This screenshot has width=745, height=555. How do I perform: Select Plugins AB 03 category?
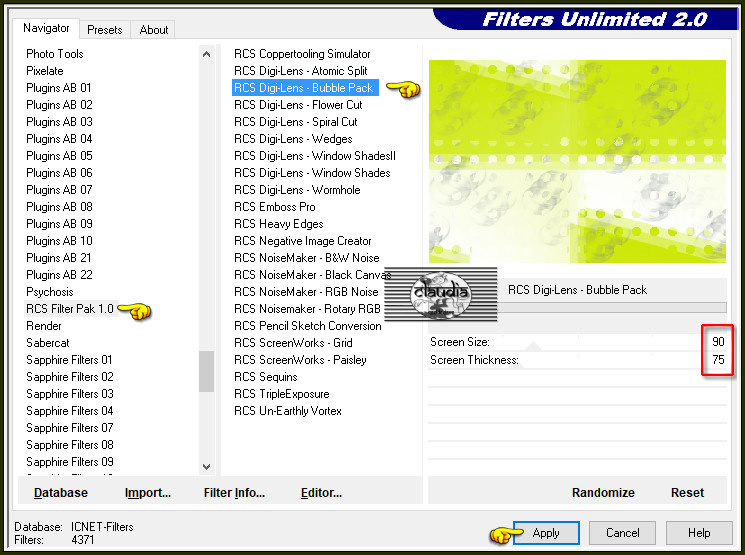click(x=59, y=122)
